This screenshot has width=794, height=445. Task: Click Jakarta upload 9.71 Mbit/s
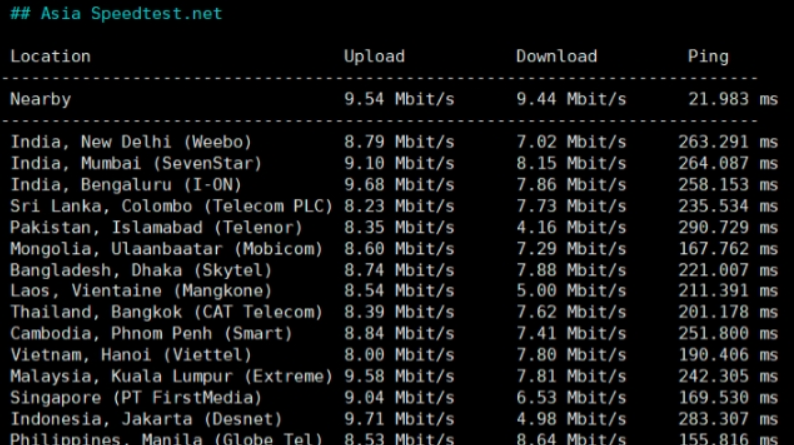(x=399, y=419)
